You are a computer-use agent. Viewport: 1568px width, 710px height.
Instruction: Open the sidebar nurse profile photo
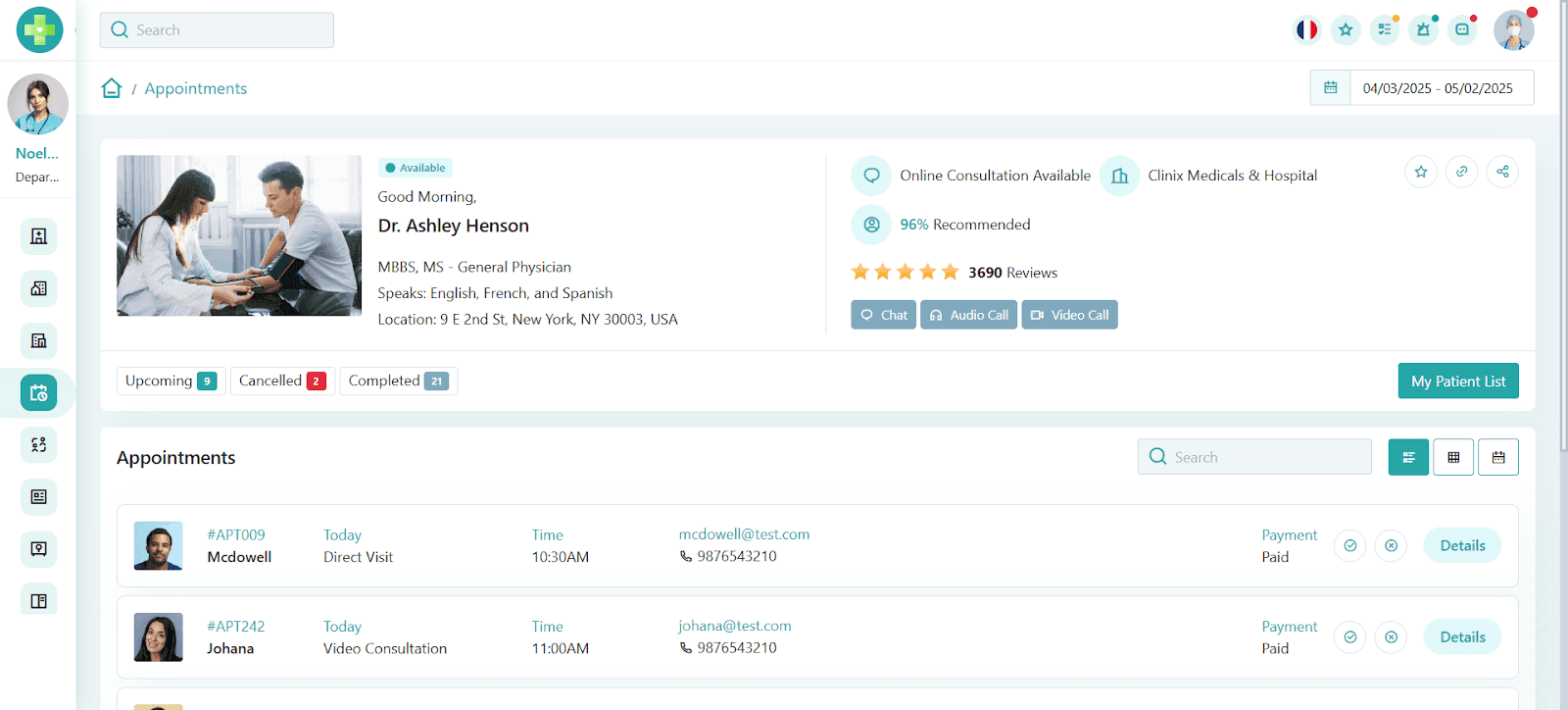coord(37,104)
